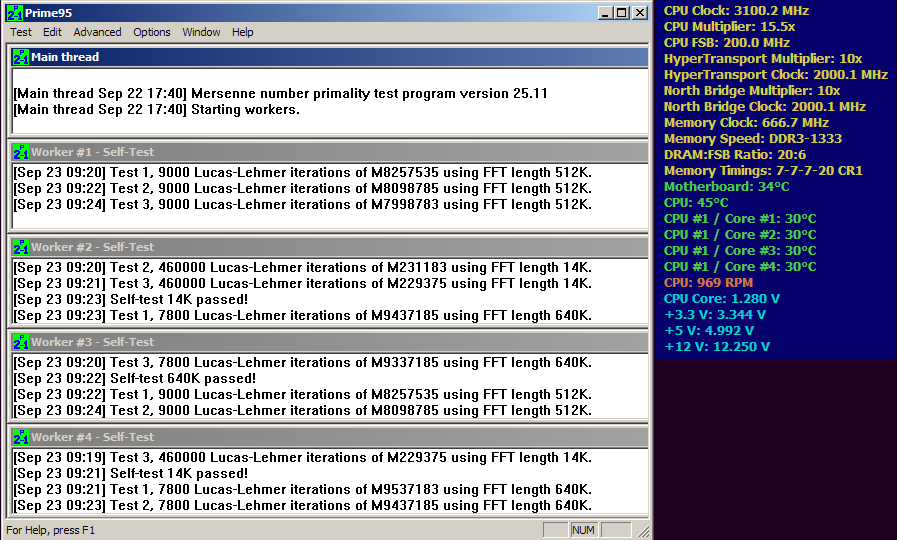Close the Prime95 window
This screenshot has height=540, width=897.
click(640, 13)
